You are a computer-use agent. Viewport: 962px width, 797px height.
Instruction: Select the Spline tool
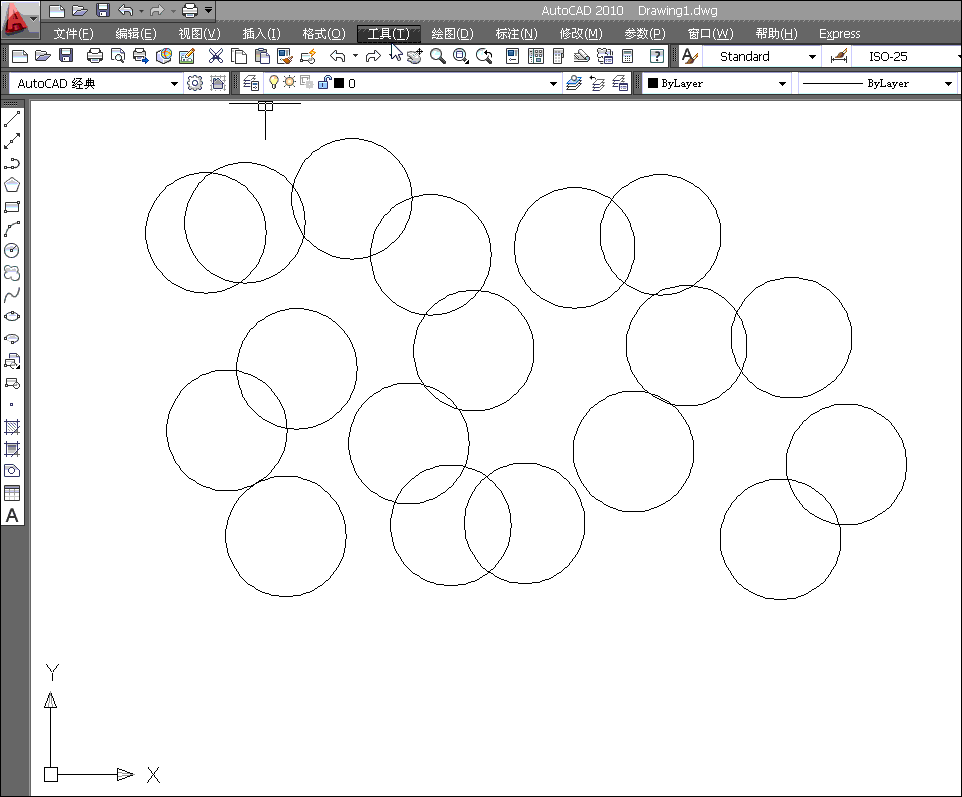click(x=12, y=295)
